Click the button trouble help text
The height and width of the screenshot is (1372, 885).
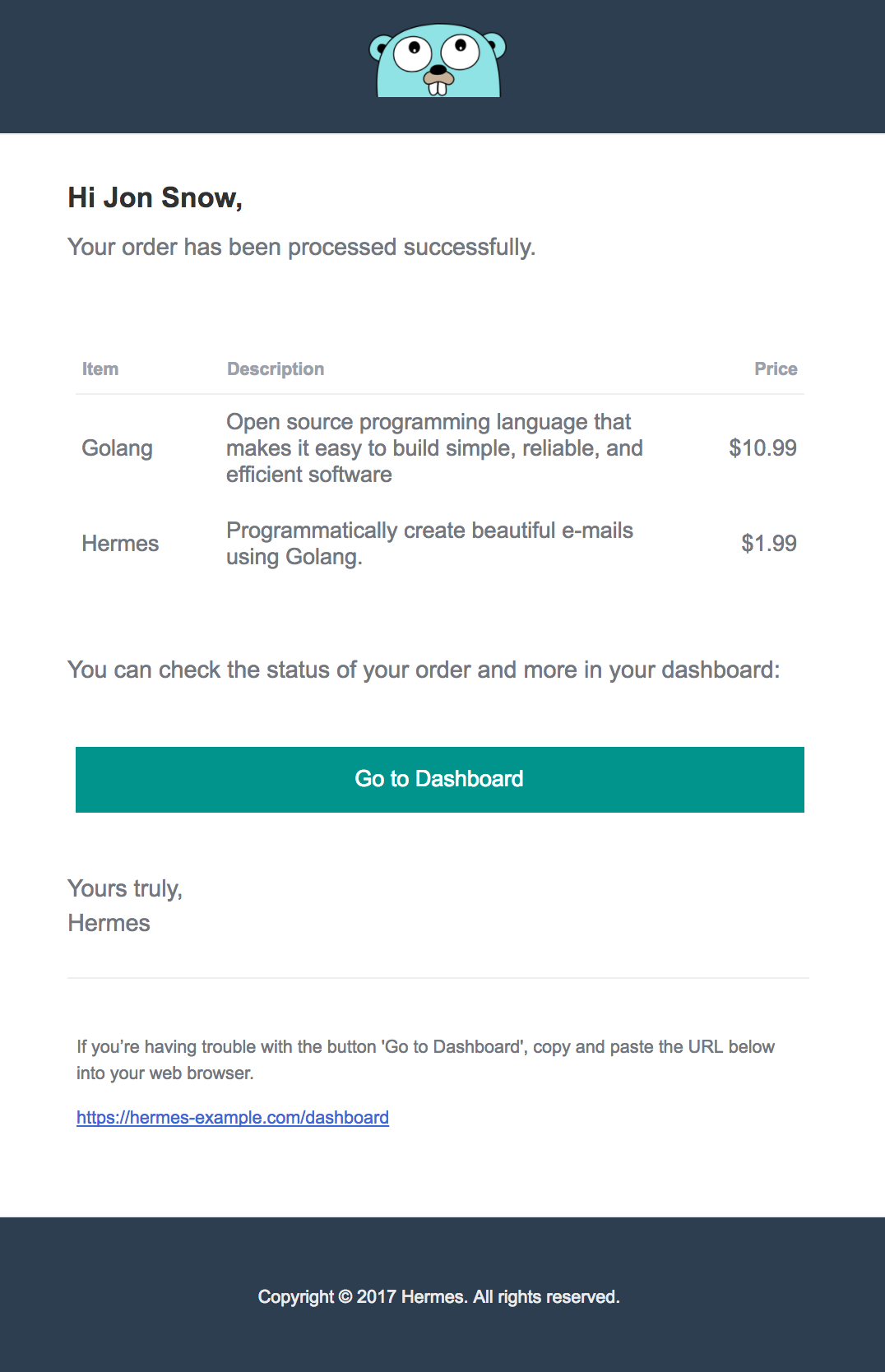click(425, 1059)
